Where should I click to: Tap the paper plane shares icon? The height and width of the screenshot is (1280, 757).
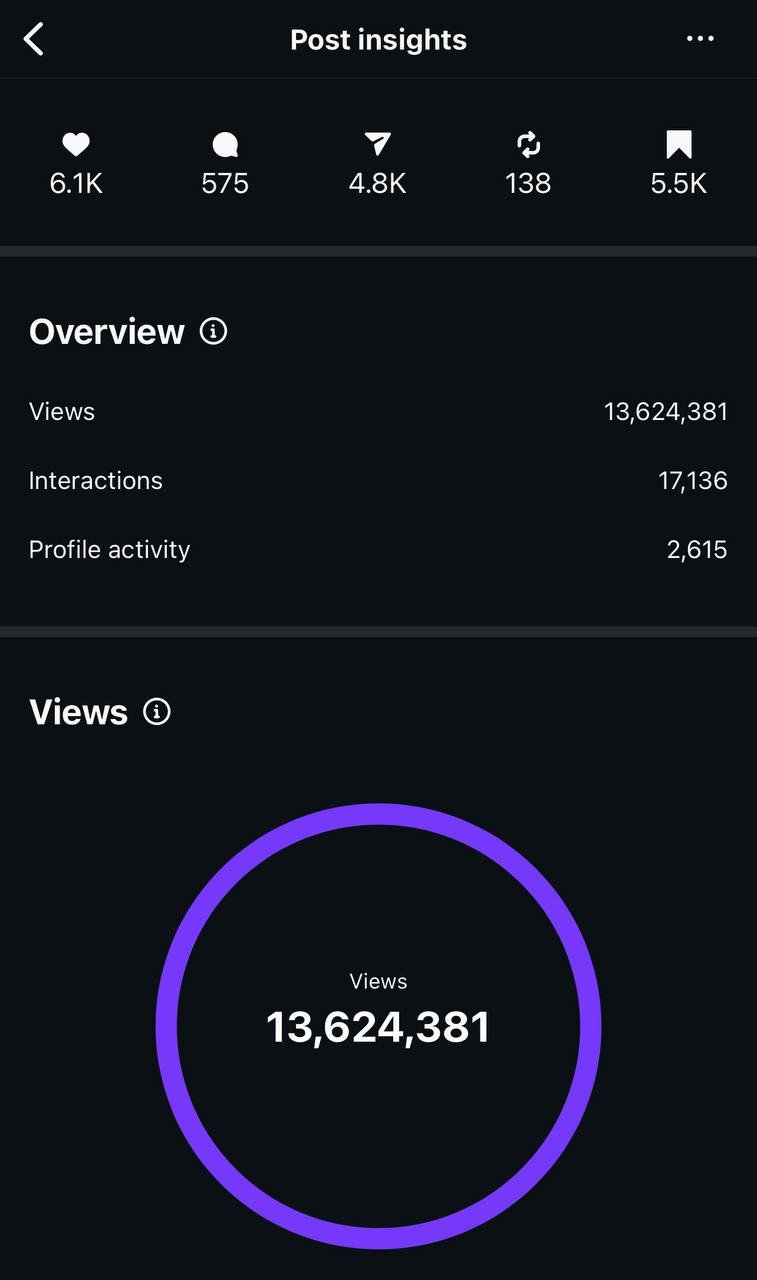tap(377, 146)
